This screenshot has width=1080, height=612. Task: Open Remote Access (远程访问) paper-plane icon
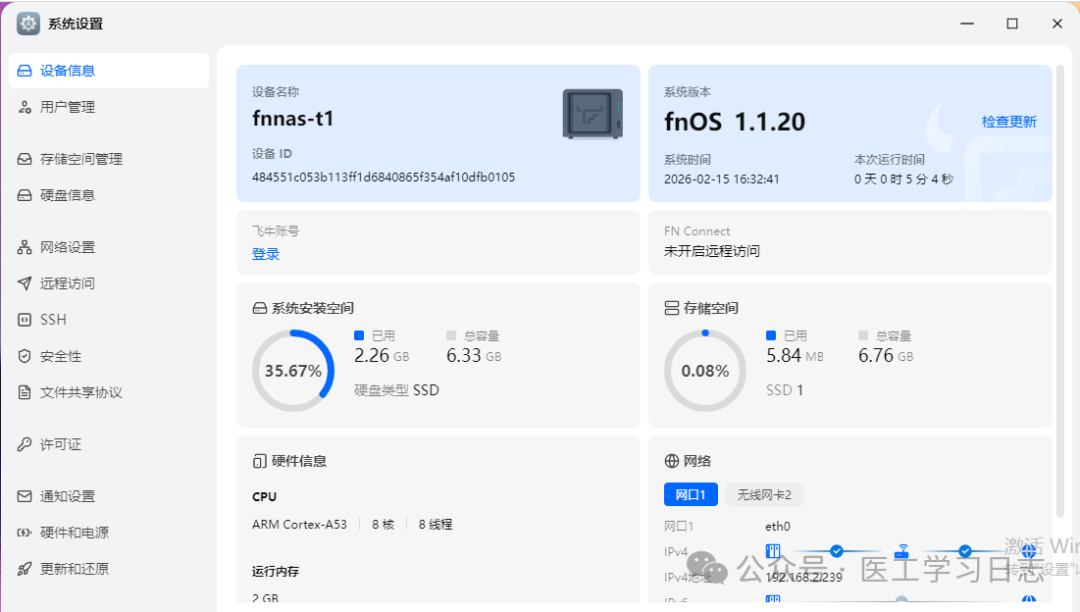[x=25, y=283]
